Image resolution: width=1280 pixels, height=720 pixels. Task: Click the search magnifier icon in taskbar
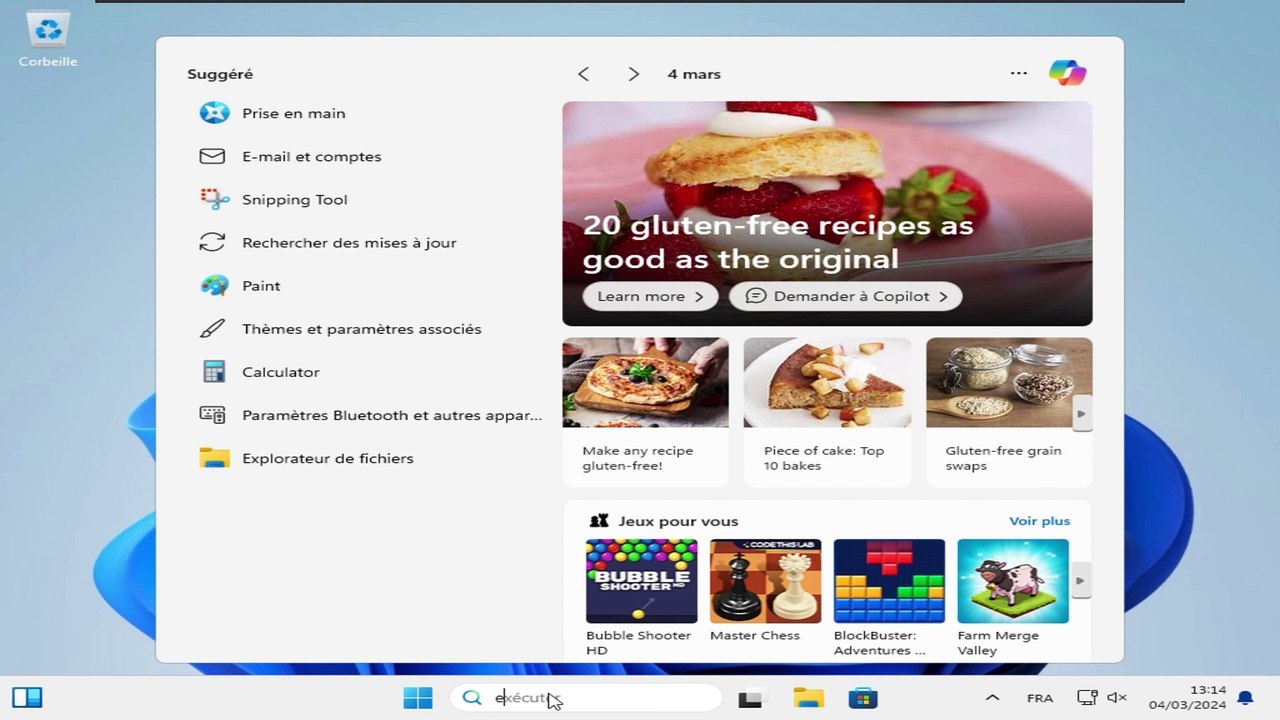tap(472, 698)
